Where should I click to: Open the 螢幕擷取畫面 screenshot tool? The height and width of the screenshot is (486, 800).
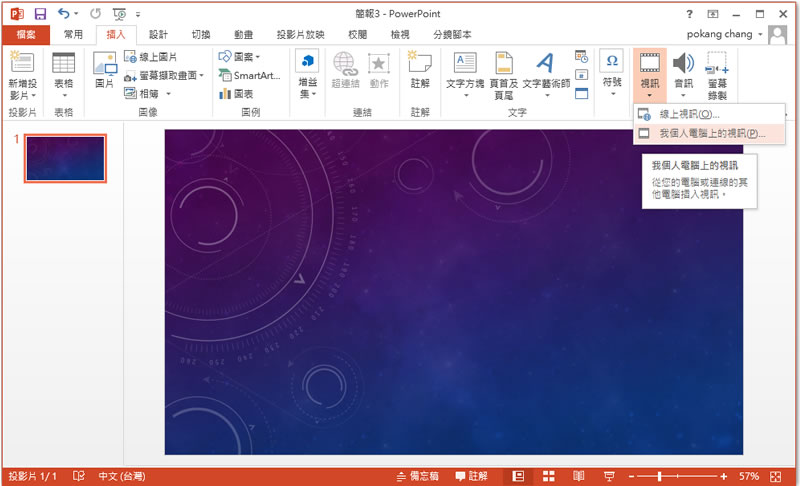tap(164, 75)
